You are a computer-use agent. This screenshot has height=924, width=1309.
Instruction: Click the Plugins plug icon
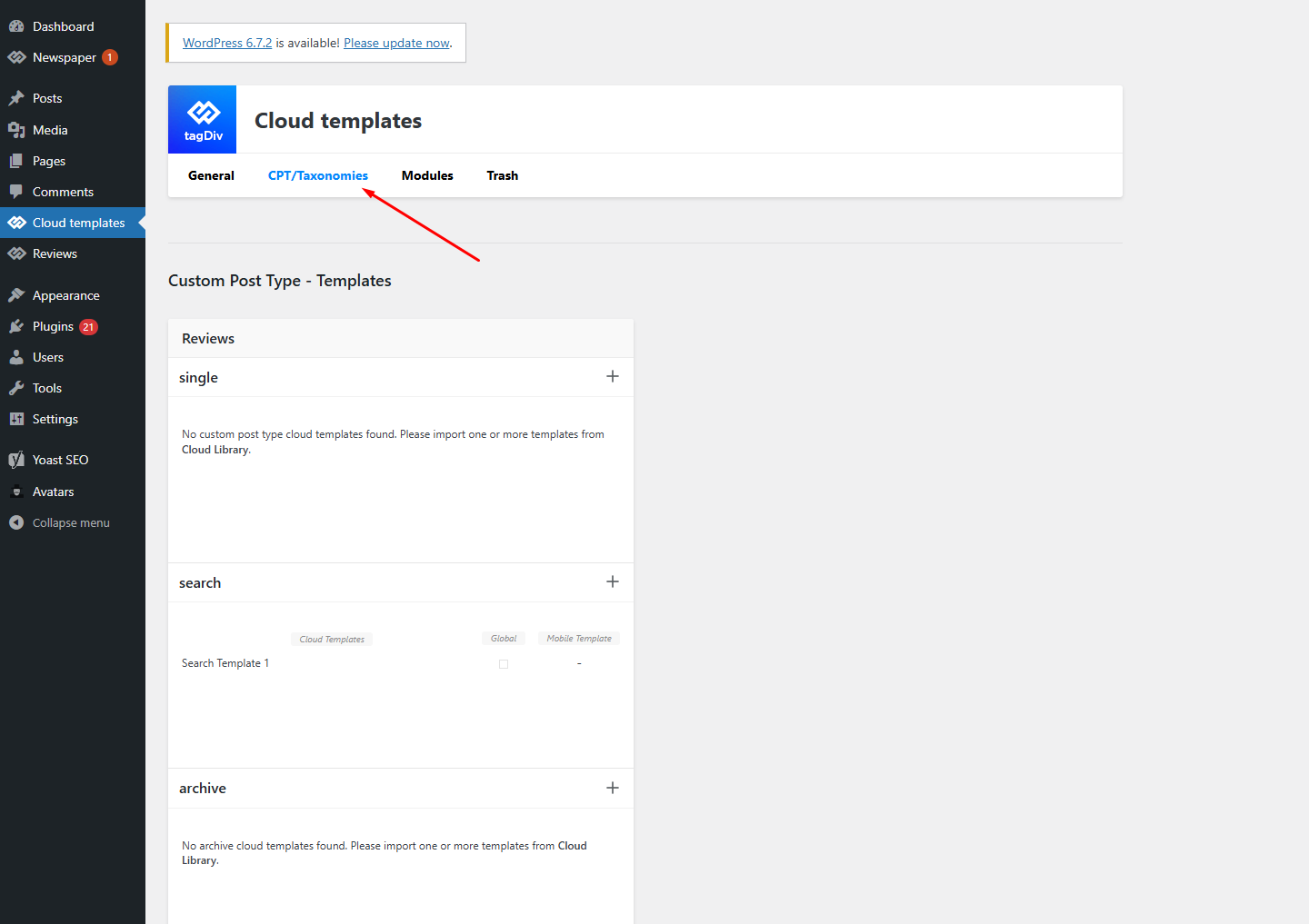(x=16, y=326)
